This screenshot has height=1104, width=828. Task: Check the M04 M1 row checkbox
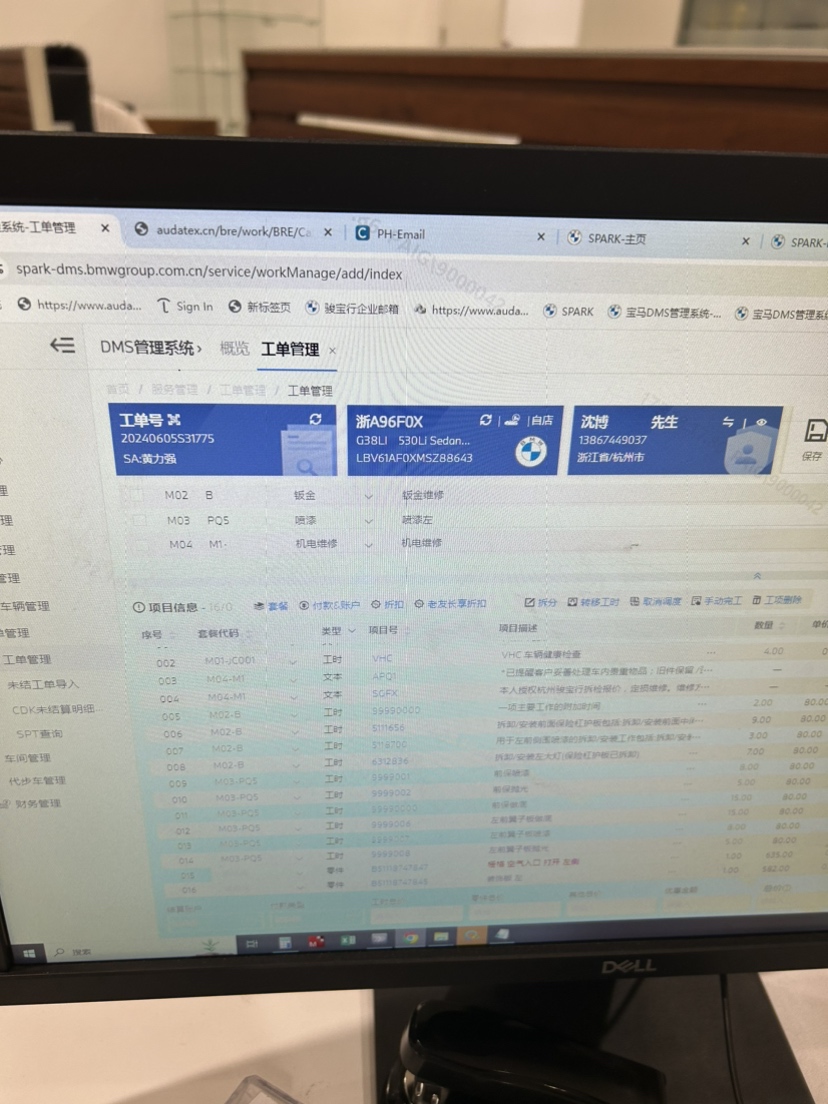click(x=143, y=545)
